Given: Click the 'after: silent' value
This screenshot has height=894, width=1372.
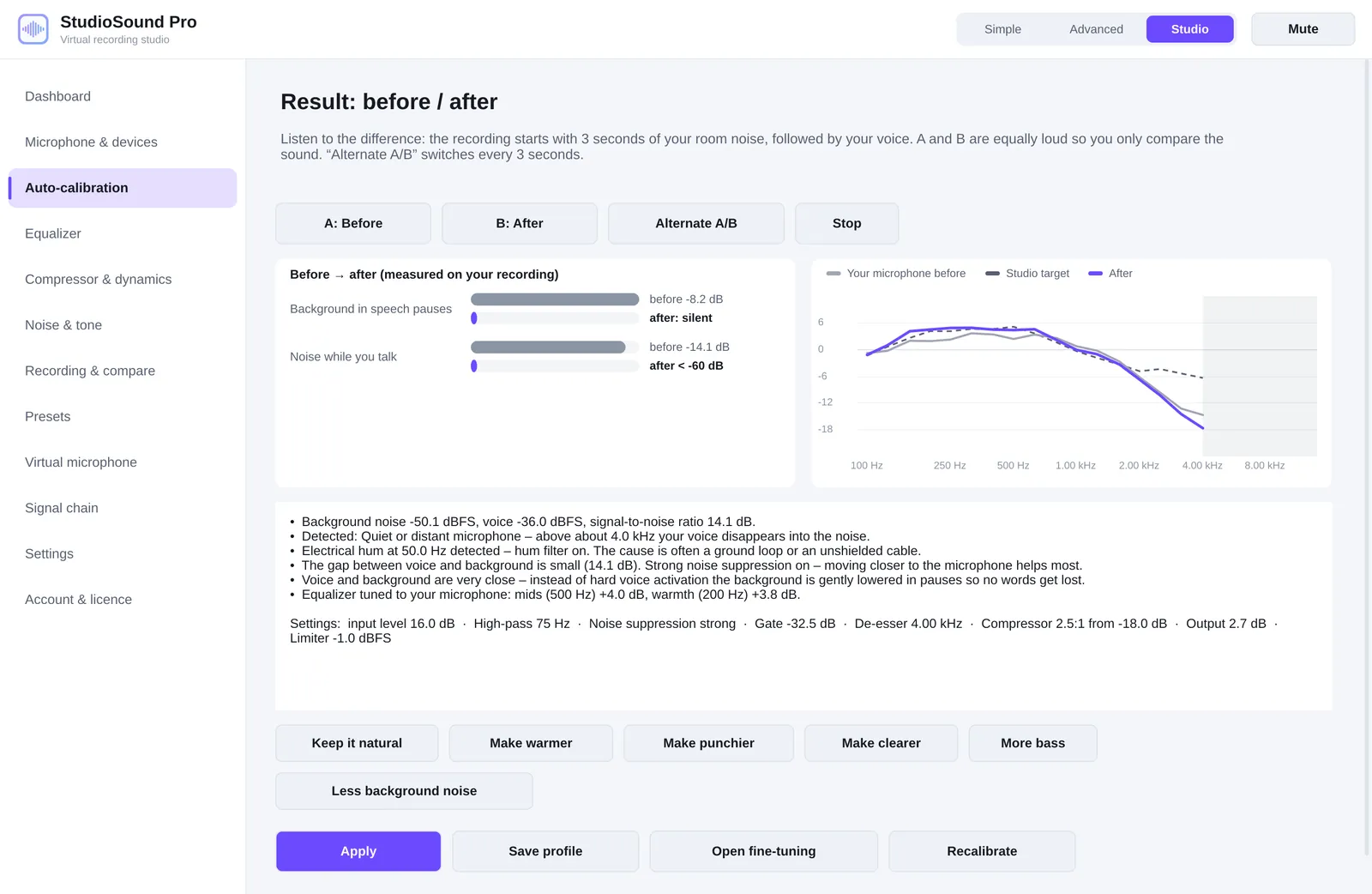Looking at the screenshot, I should pos(681,318).
